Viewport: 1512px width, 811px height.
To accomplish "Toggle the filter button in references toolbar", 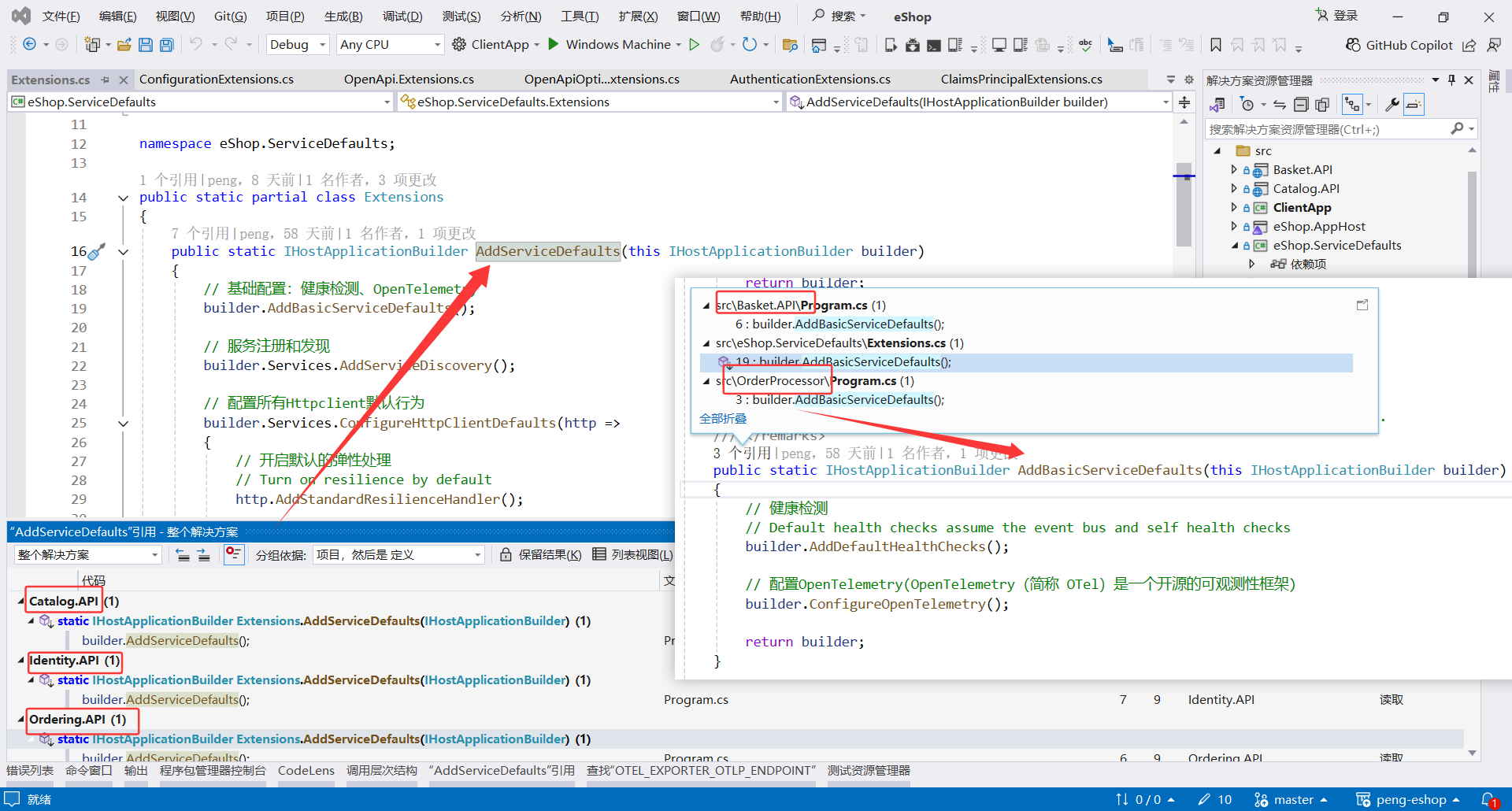I will pos(234,555).
